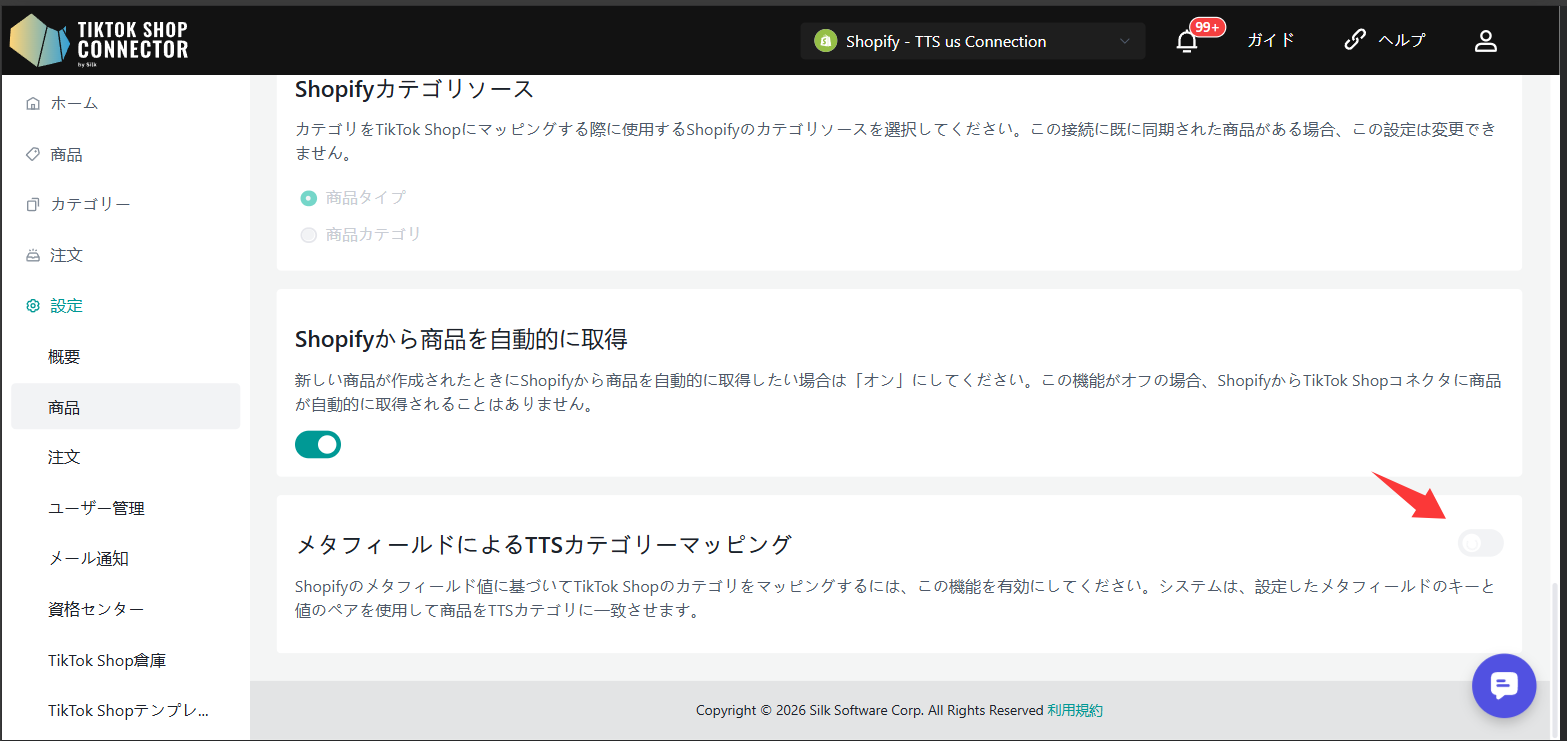Click the ガイド button in header
The image size is (1567, 741).
(1270, 40)
